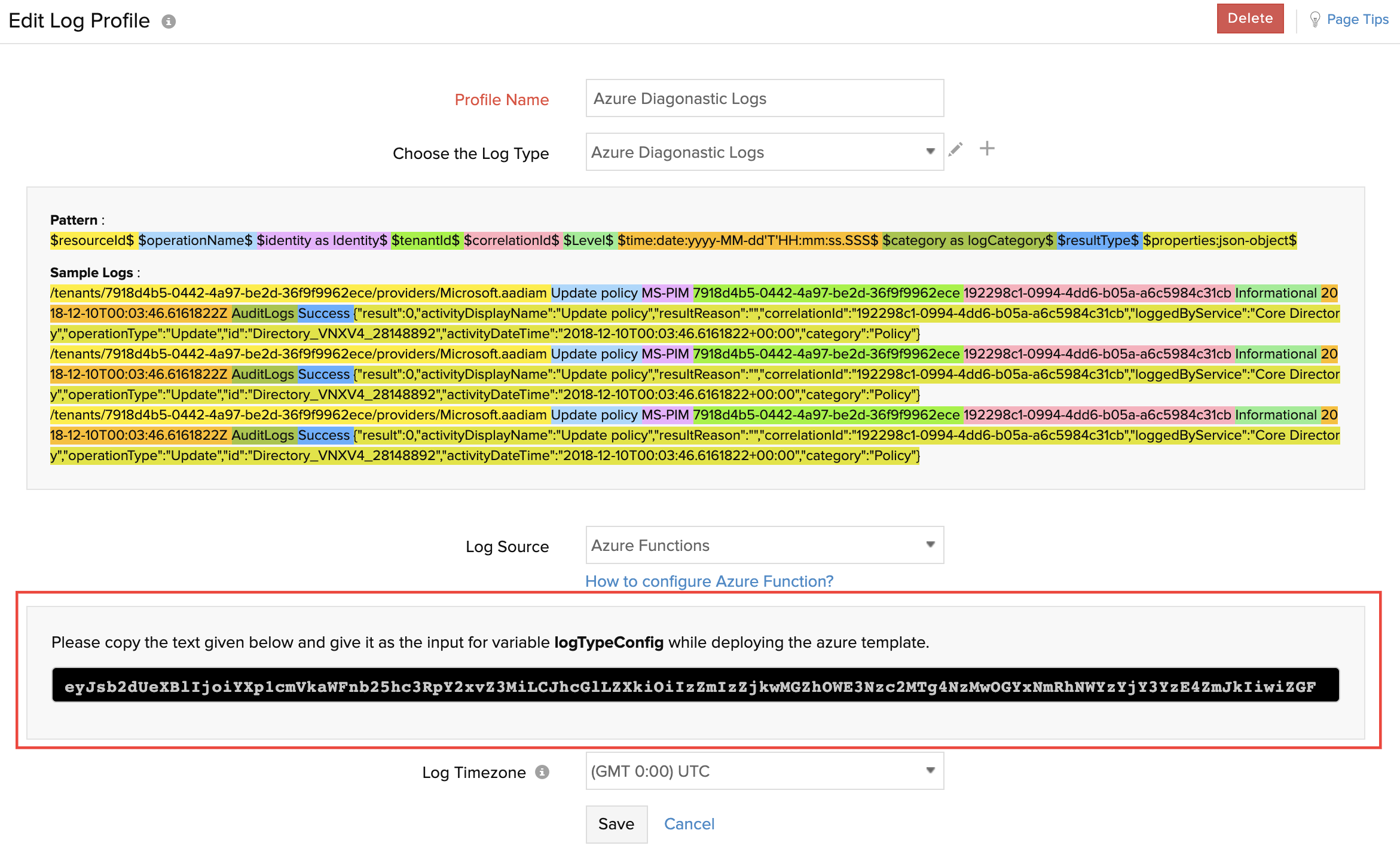Viewport: 1400px width, 864px height.
Task: Click inside the Profile Name field
Action: 764,99
